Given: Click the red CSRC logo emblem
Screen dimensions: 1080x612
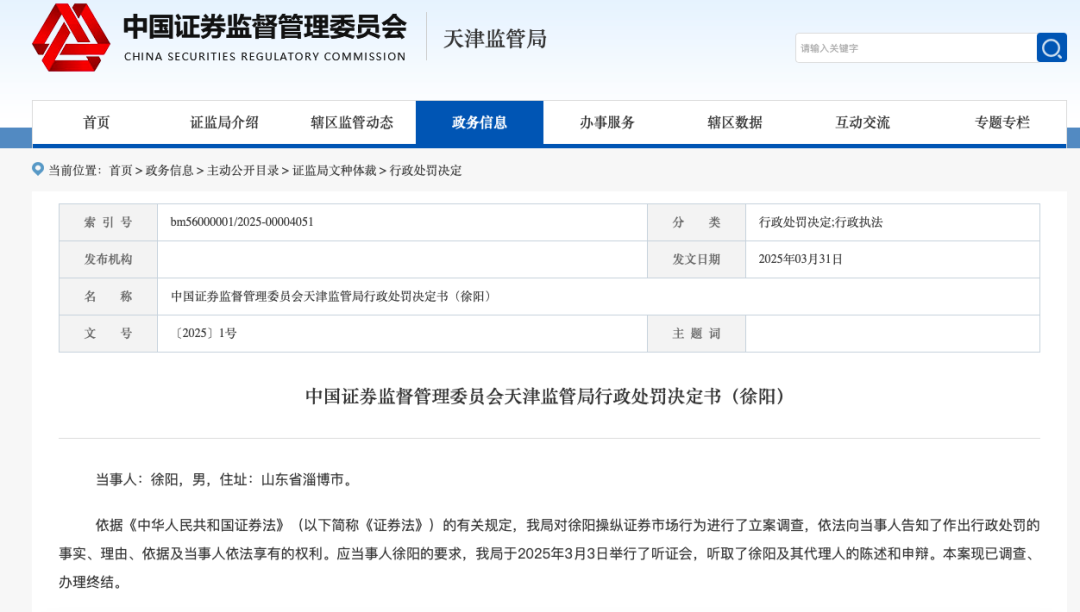Looking at the screenshot, I should [70, 38].
